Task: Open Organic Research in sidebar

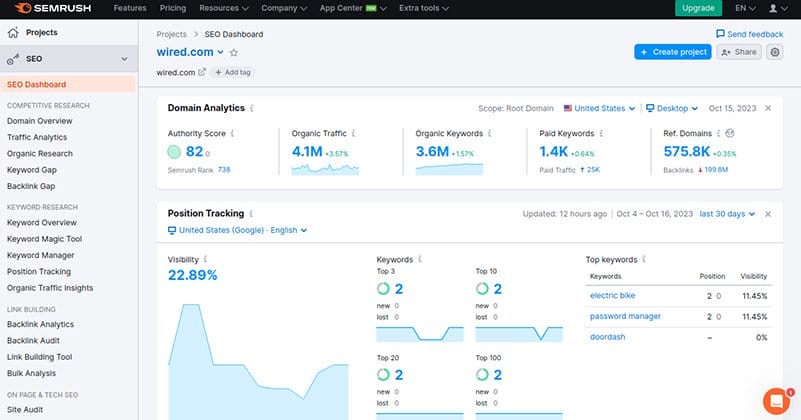Action: point(40,154)
